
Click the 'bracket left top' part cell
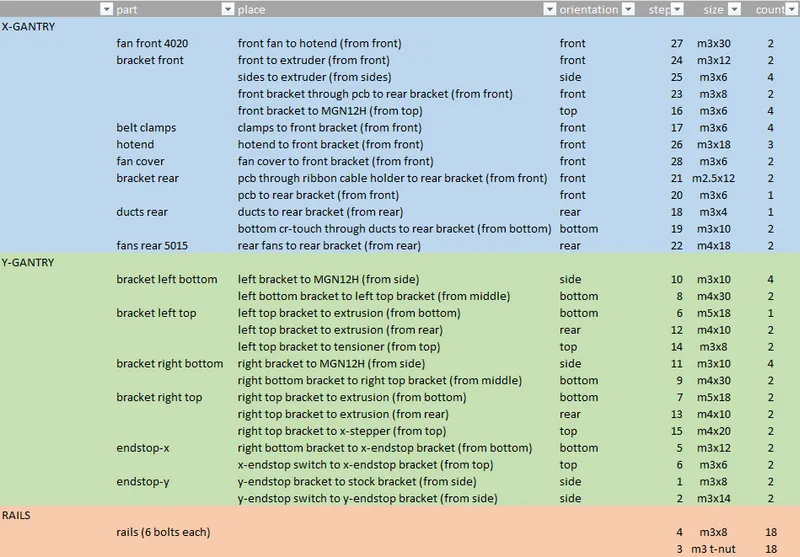(156, 313)
